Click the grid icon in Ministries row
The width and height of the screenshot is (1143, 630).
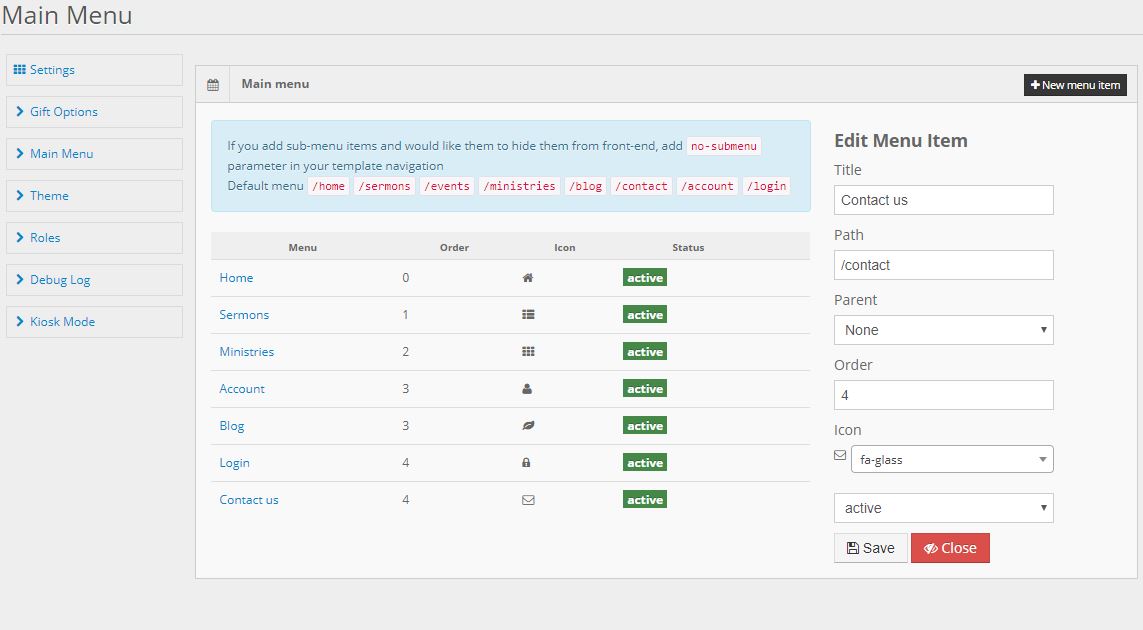[x=528, y=352]
